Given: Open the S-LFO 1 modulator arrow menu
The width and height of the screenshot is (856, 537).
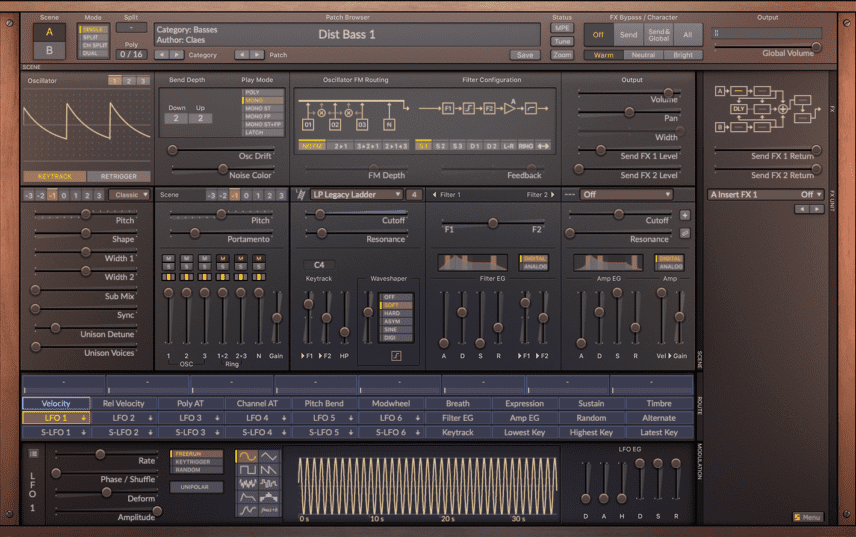Looking at the screenshot, I should [x=84, y=432].
